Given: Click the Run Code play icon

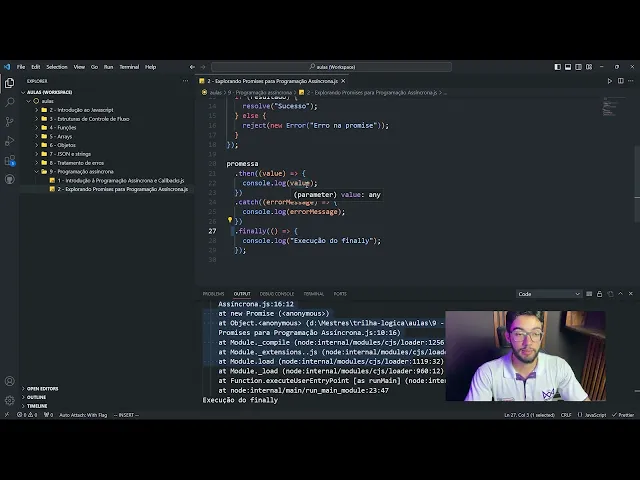Looking at the screenshot, I should (x=610, y=81).
